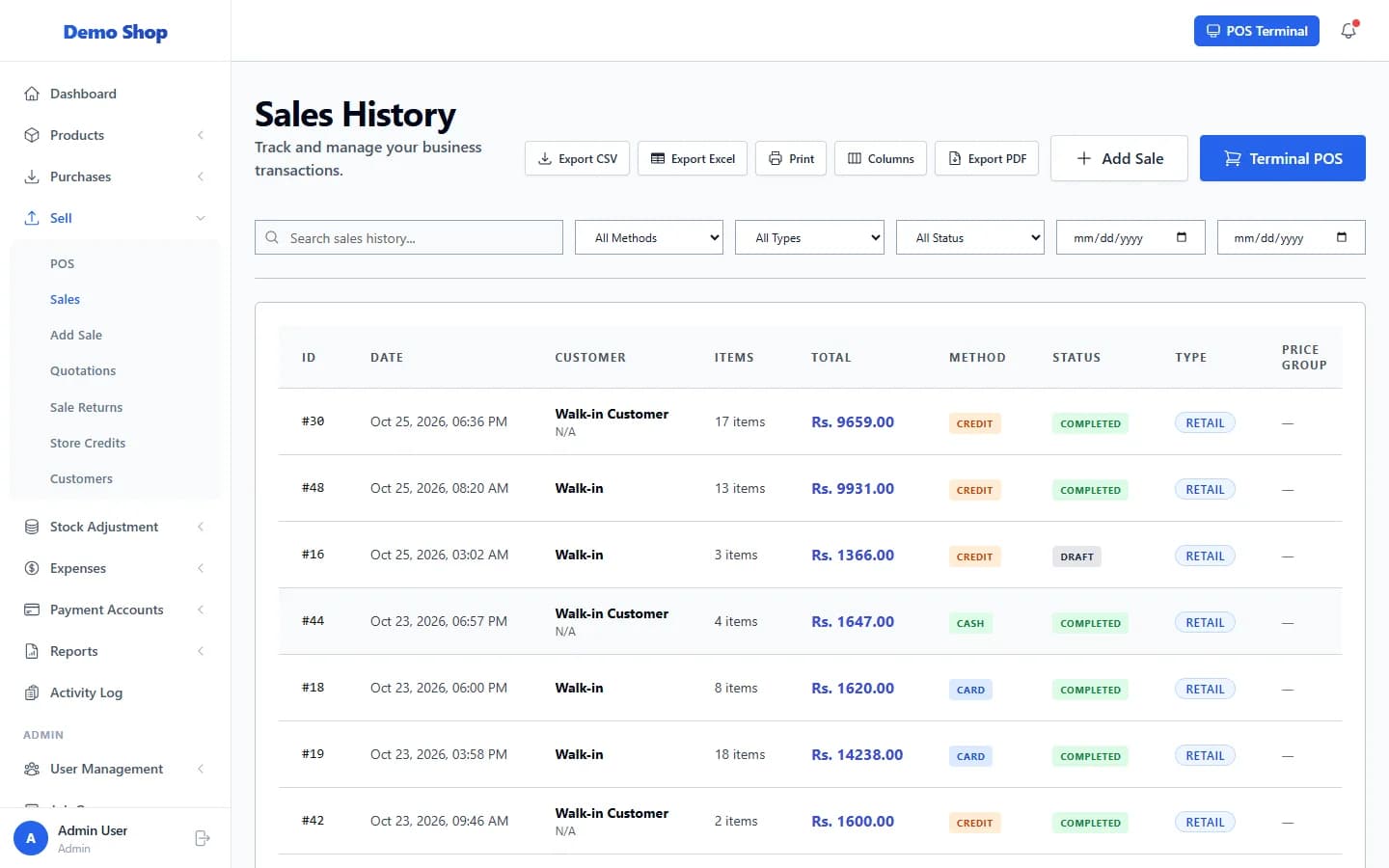Click the Dashboard home icon
The width and height of the screenshot is (1389, 868).
[x=32, y=94]
